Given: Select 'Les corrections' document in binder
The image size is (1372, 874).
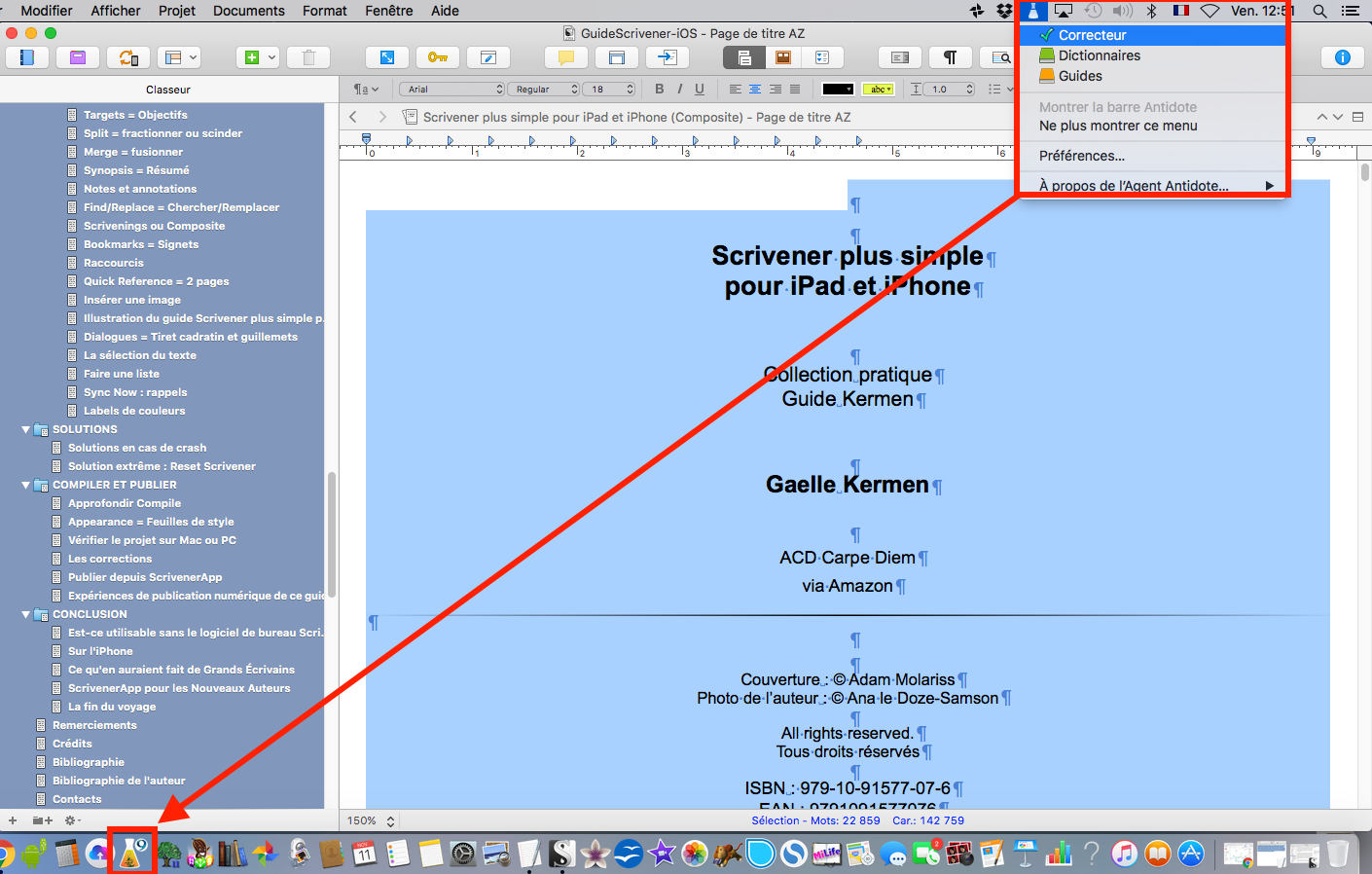Looking at the screenshot, I should (x=110, y=559).
